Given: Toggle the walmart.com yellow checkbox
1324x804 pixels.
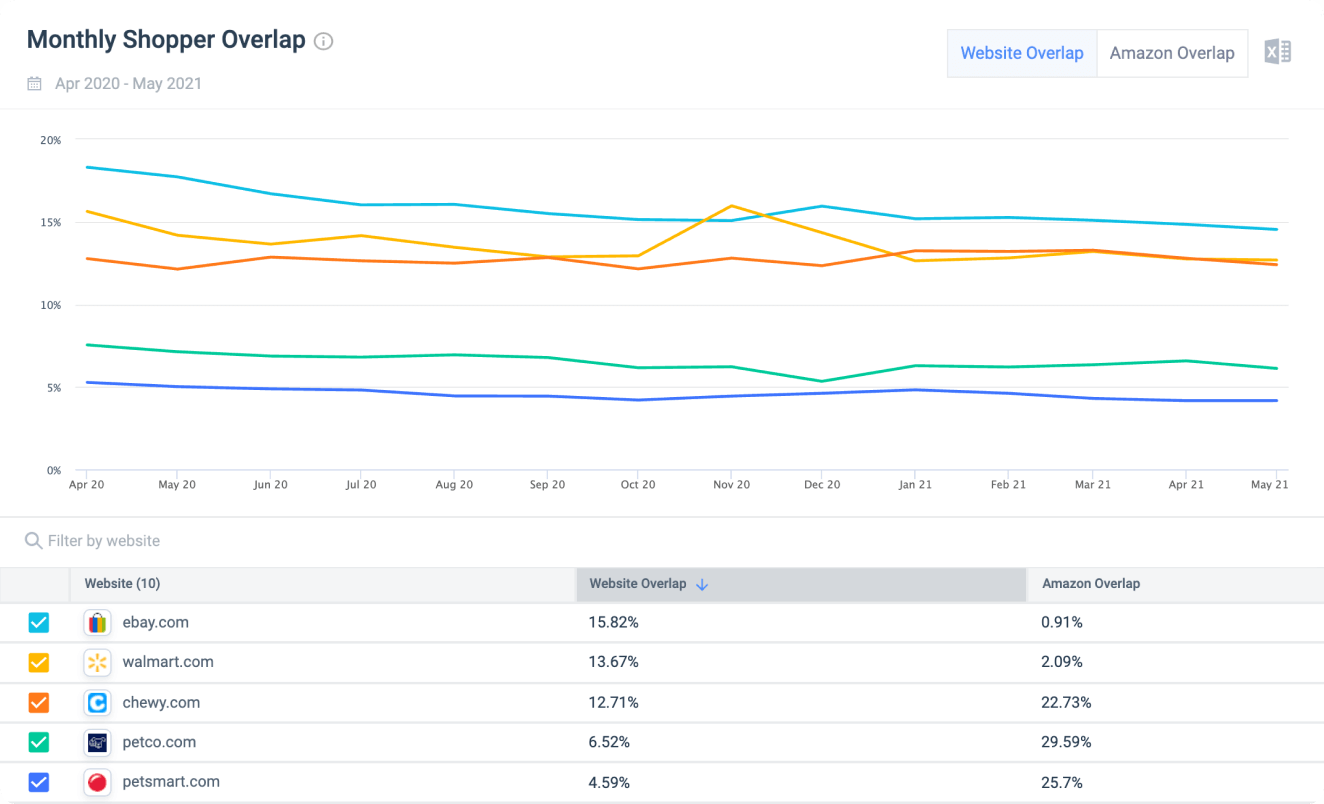Looking at the screenshot, I should [x=38, y=663].
